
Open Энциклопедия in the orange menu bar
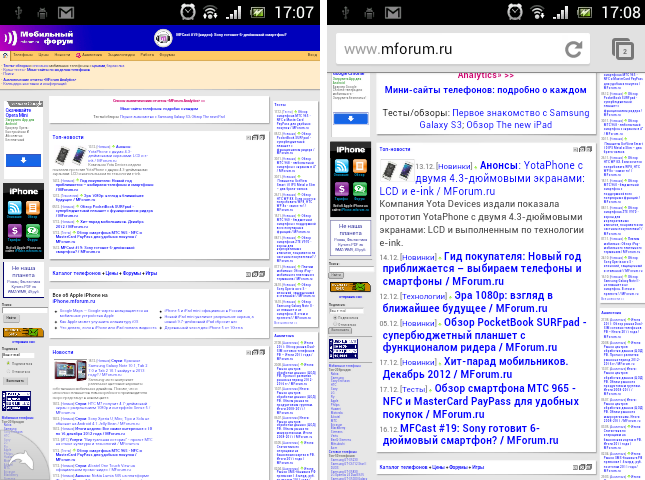pos(121,55)
